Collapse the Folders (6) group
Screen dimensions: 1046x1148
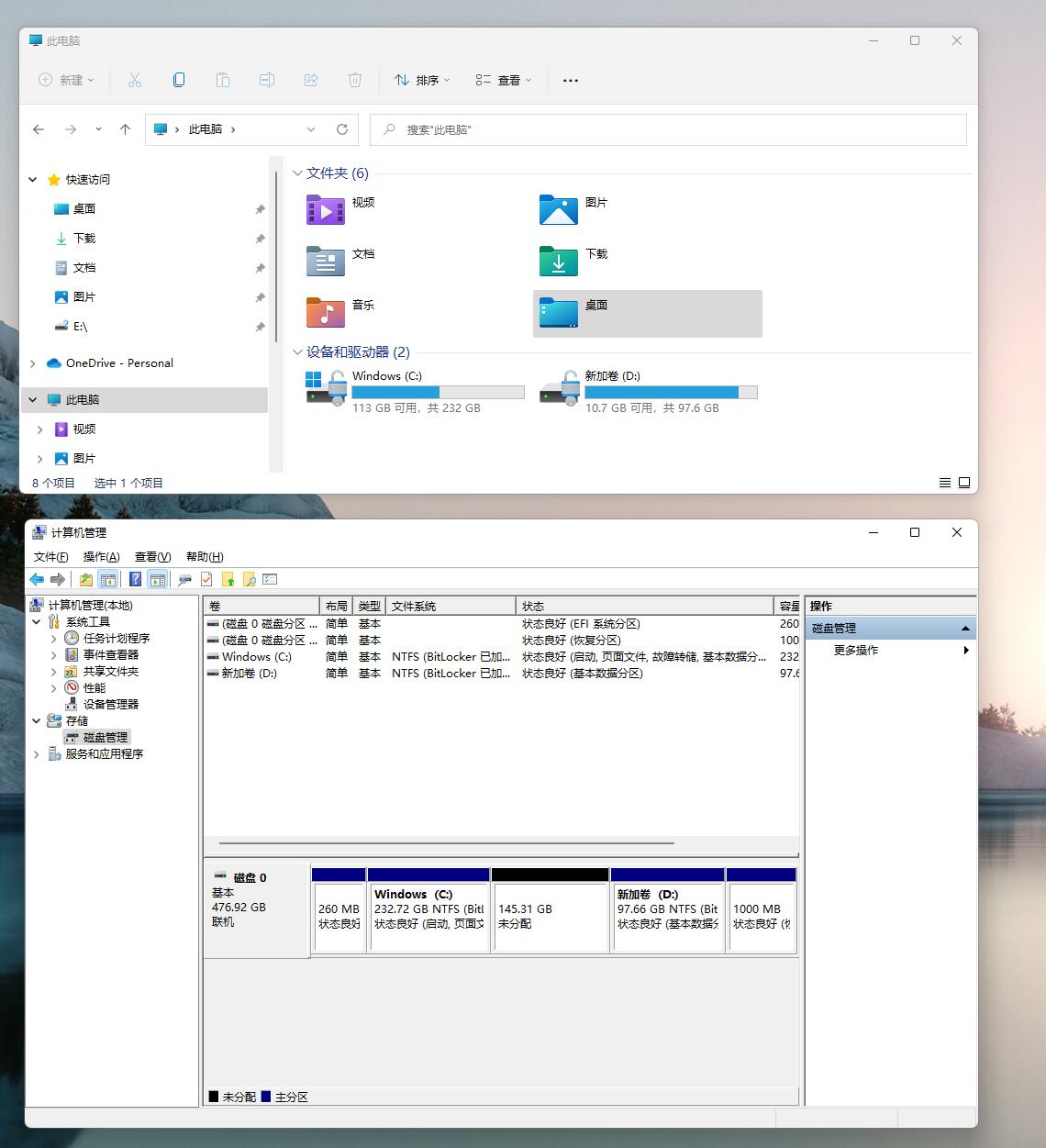[x=297, y=173]
